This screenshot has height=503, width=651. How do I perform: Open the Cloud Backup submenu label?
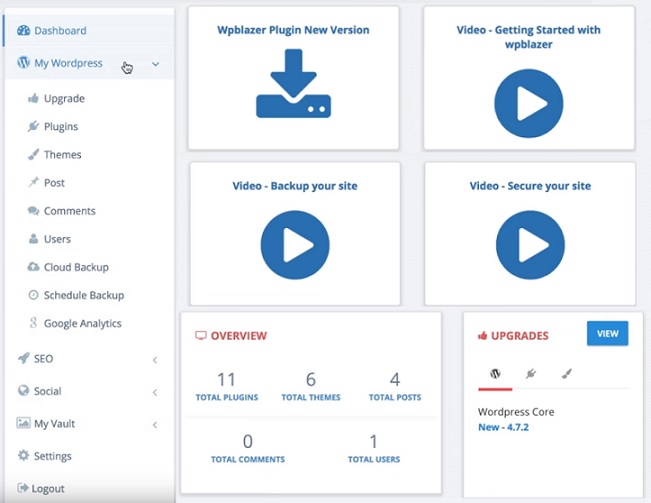[x=76, y=267]
